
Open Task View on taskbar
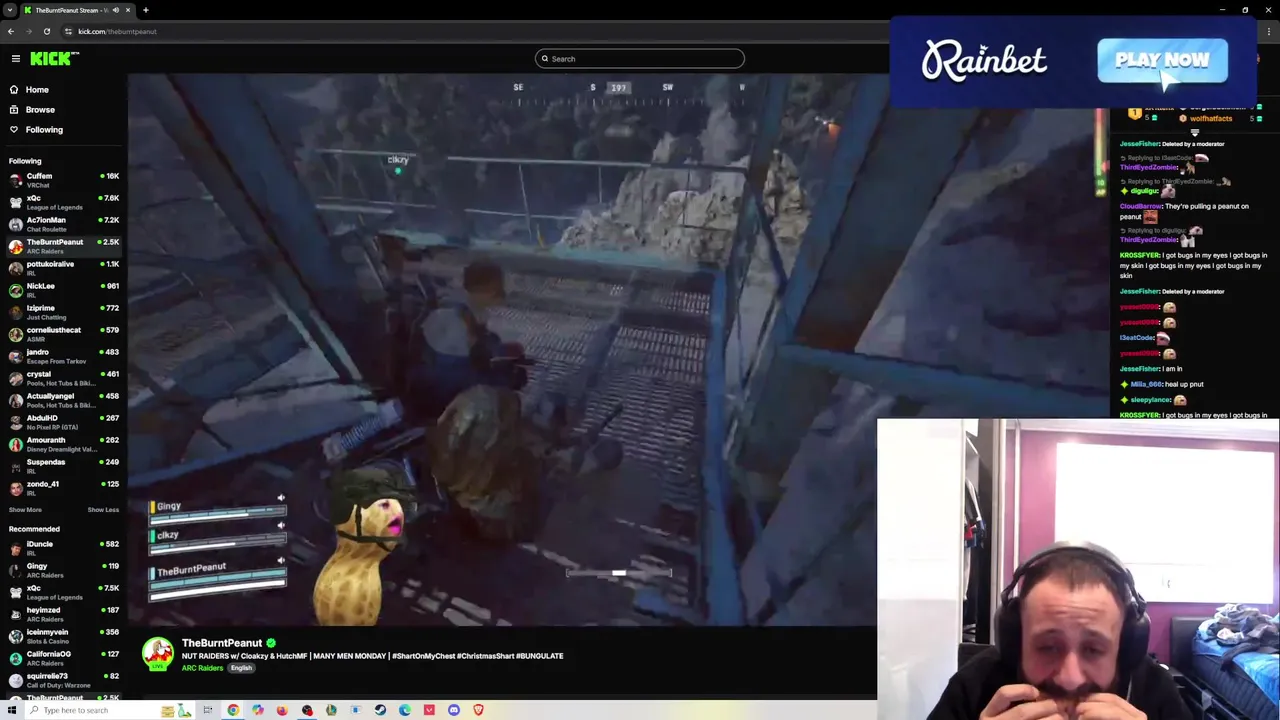click(x=208, y=710)
